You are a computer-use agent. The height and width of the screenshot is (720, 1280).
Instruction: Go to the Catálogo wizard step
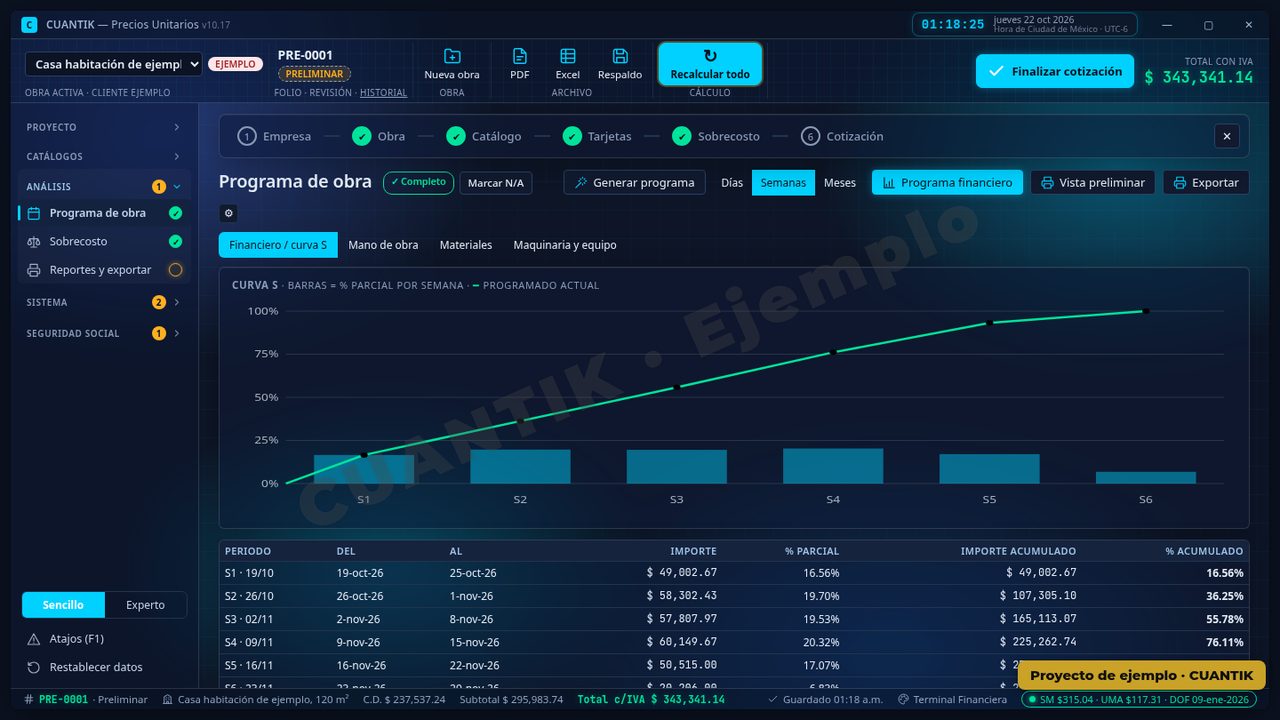click(484, 136)
